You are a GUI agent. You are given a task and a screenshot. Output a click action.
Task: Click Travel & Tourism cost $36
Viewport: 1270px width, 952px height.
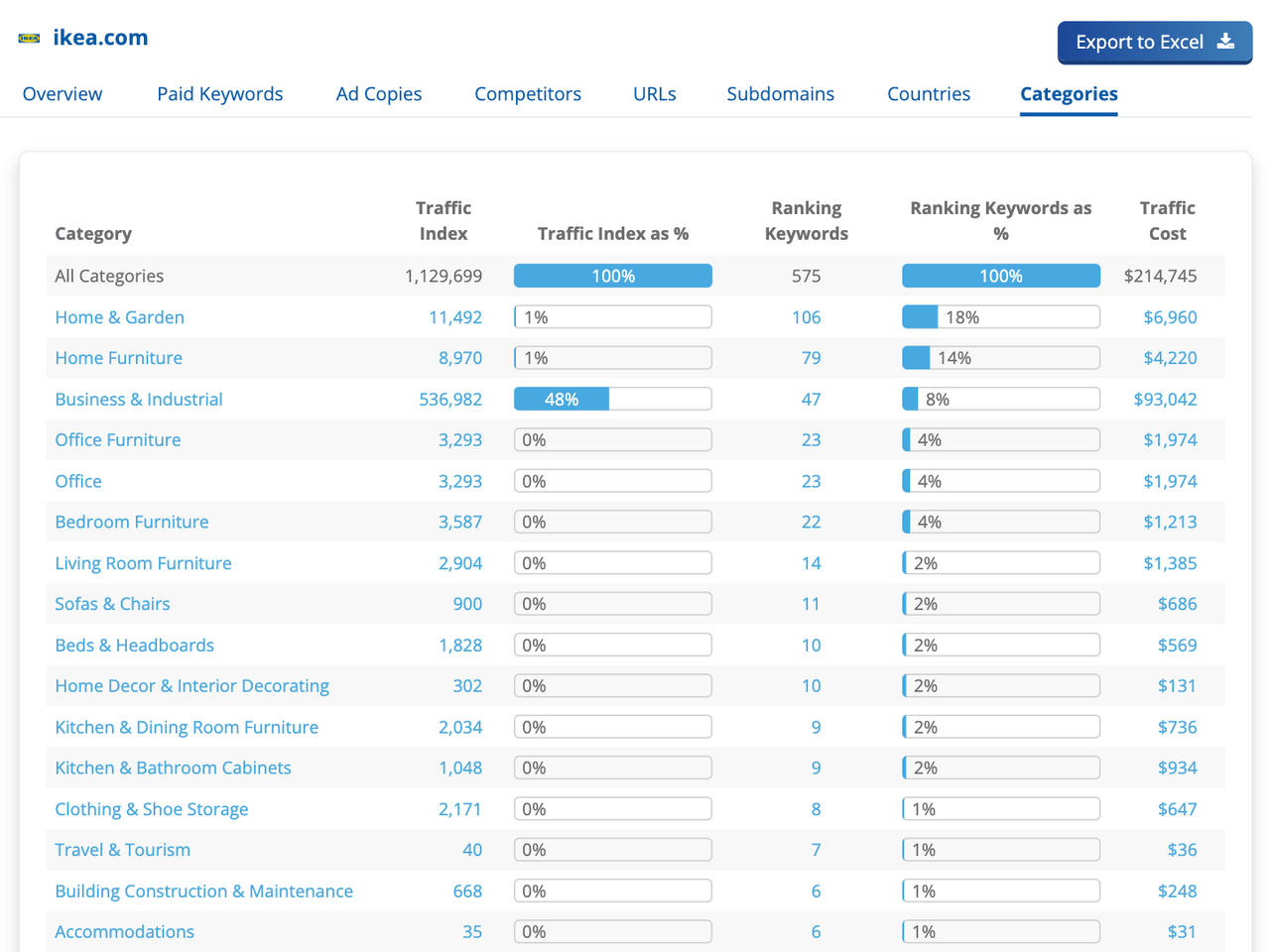coord(1182,850)
